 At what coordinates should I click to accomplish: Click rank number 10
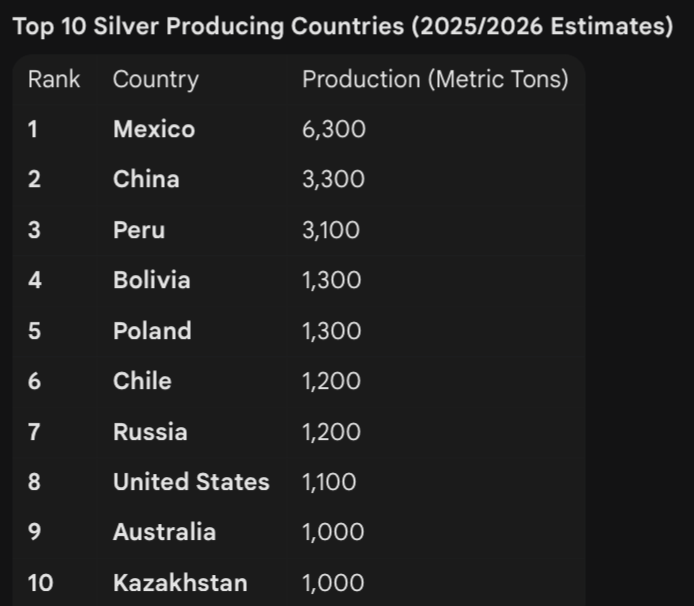click(40, 583)
